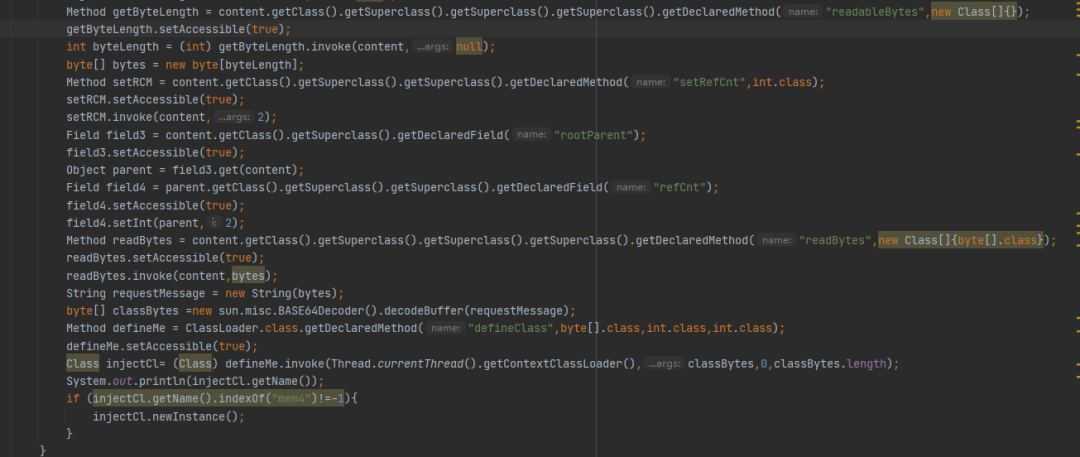Click the "rootParent" string literal
The height and width of the screenshot is (457, 1080).
596,135
